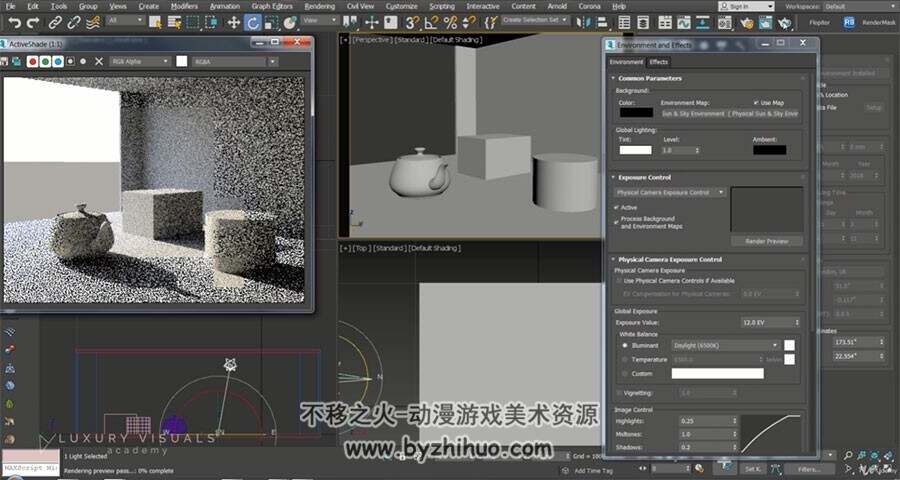
Task: Activate the Unlink Selection tool
Action: click(x=73, y=22)
